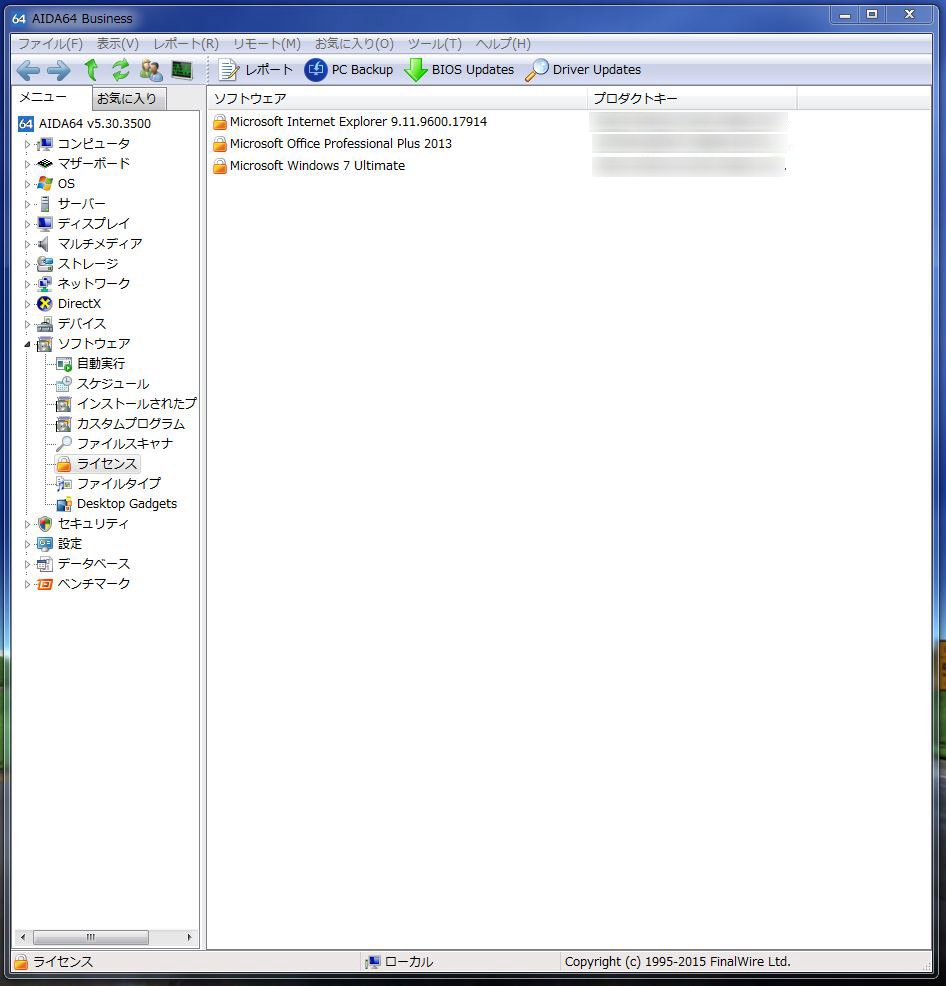946x986 pixels.
Task: Select the 設定 tree icon
Action: point(45,544)
